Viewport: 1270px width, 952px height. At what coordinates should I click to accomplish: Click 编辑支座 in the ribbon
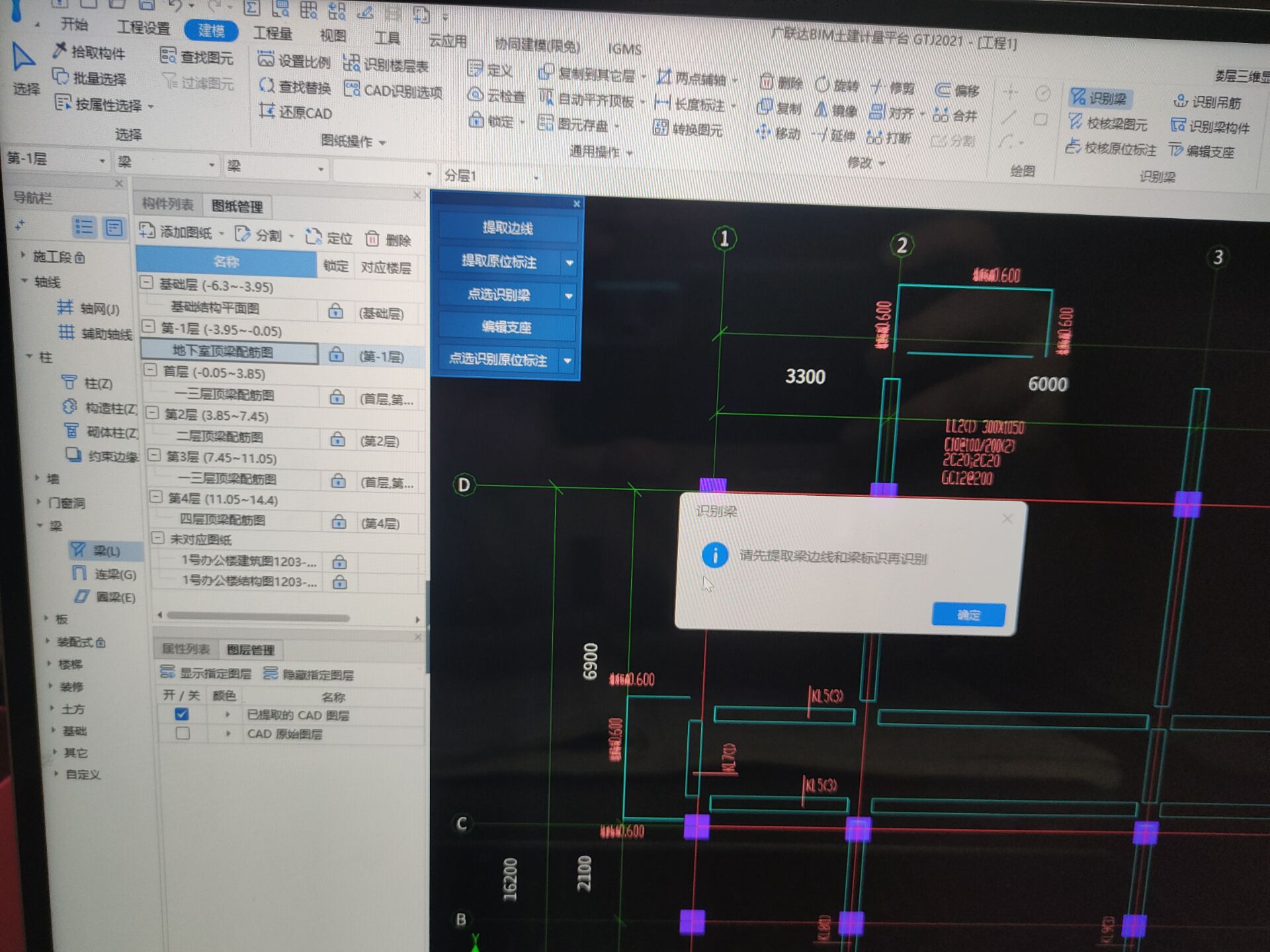(x=1201, y=151)
